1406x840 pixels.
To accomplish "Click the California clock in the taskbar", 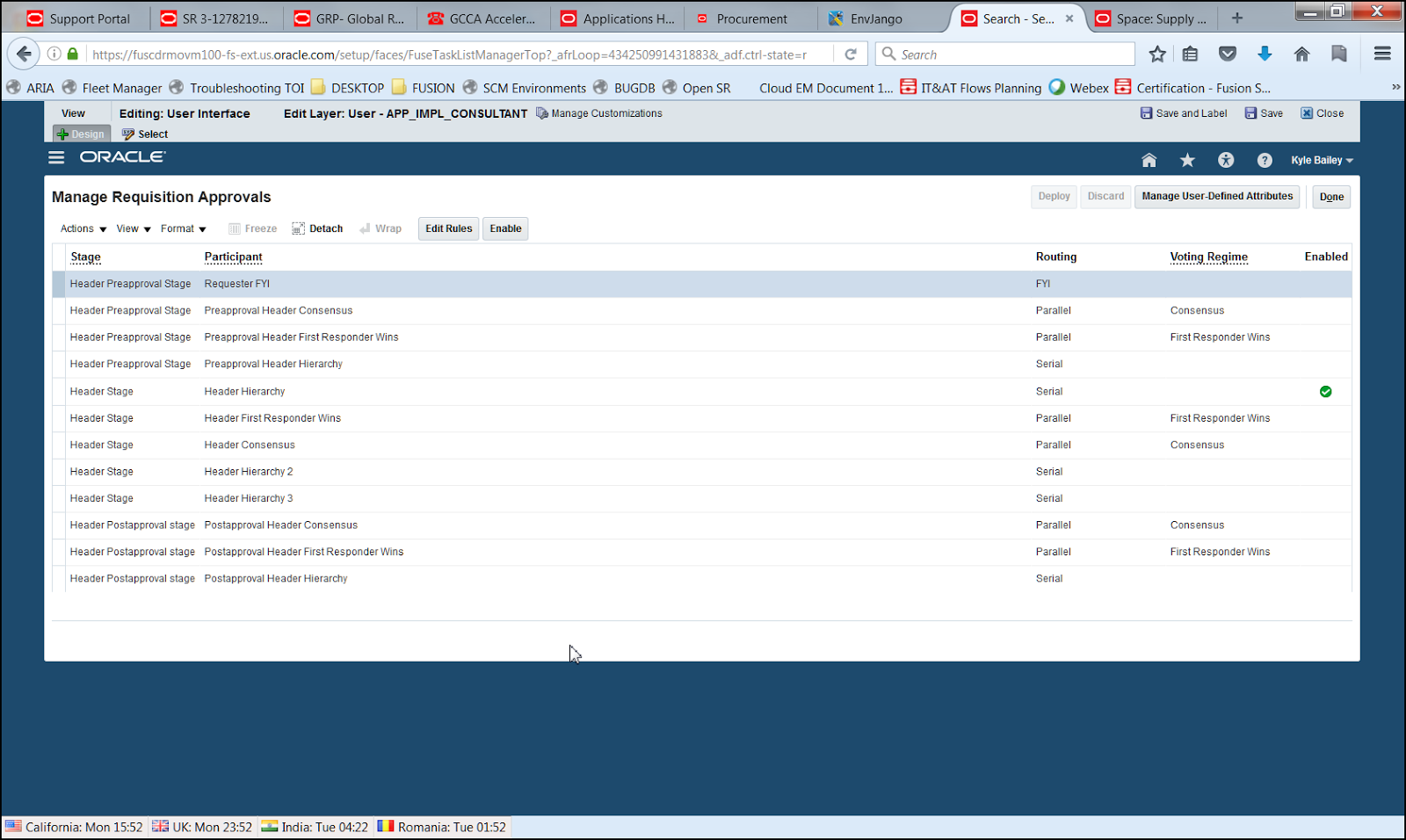I will pos(75,826).
